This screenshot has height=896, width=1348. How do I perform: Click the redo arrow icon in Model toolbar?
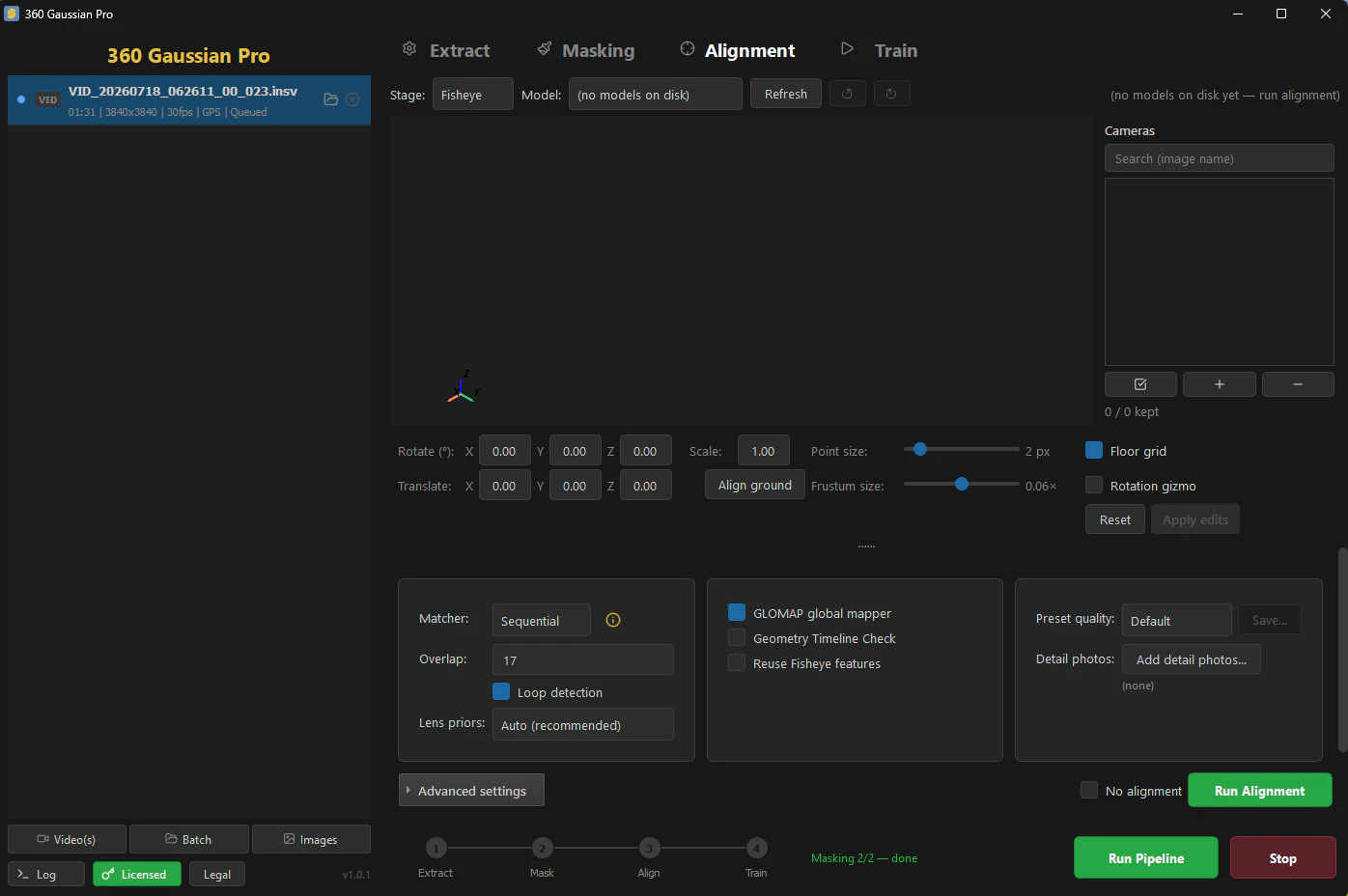click(x=891, y=94)
